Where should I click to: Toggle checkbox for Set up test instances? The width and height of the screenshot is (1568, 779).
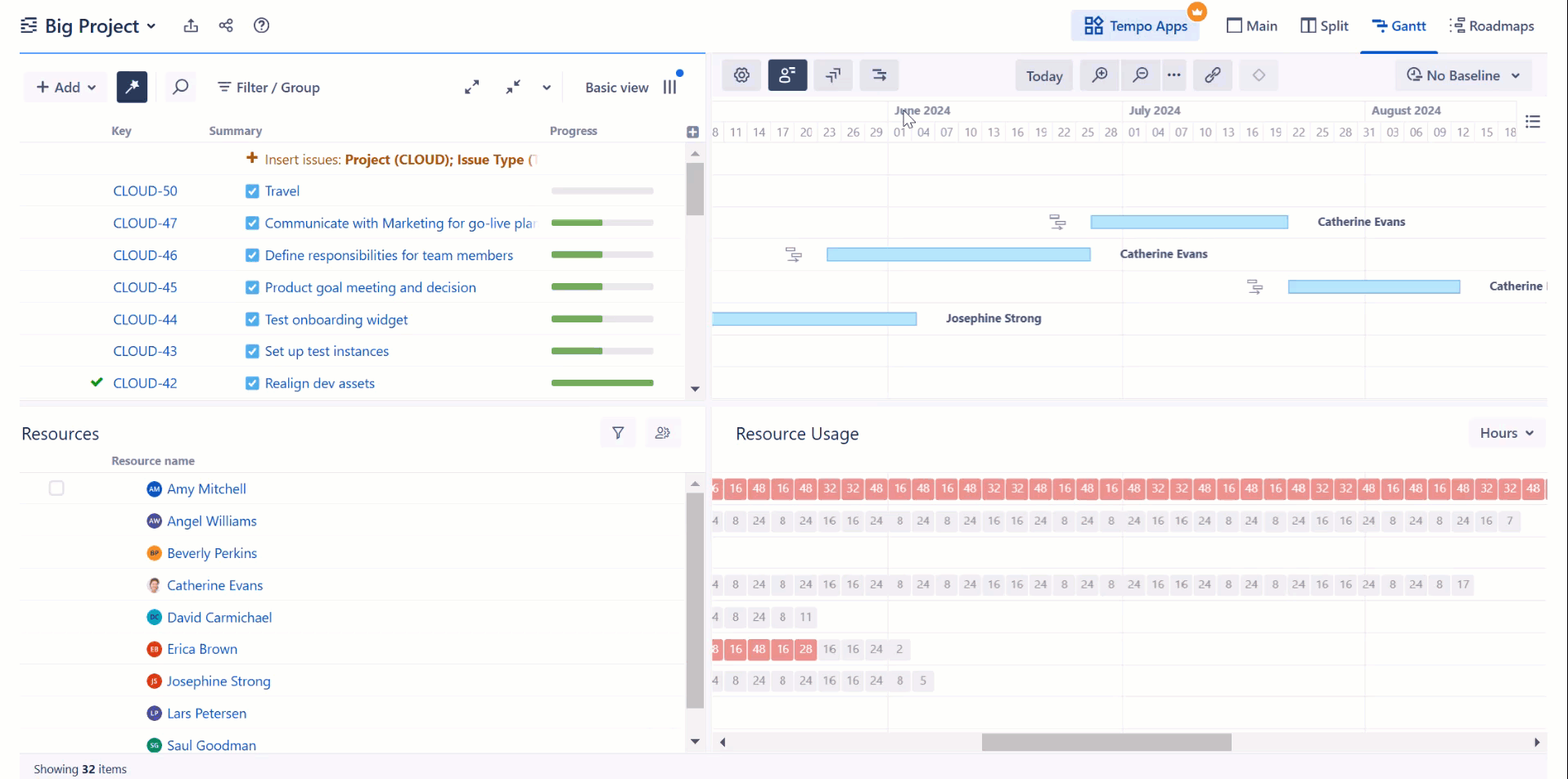pyautogui.click(x=252, y=352)
